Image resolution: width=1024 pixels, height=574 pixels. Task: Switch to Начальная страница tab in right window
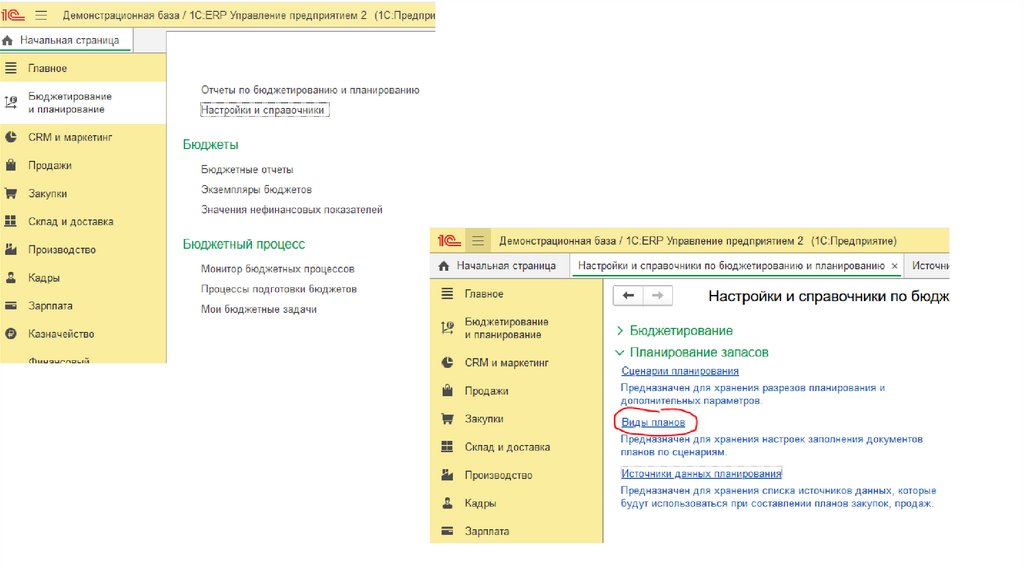[497, 266]
